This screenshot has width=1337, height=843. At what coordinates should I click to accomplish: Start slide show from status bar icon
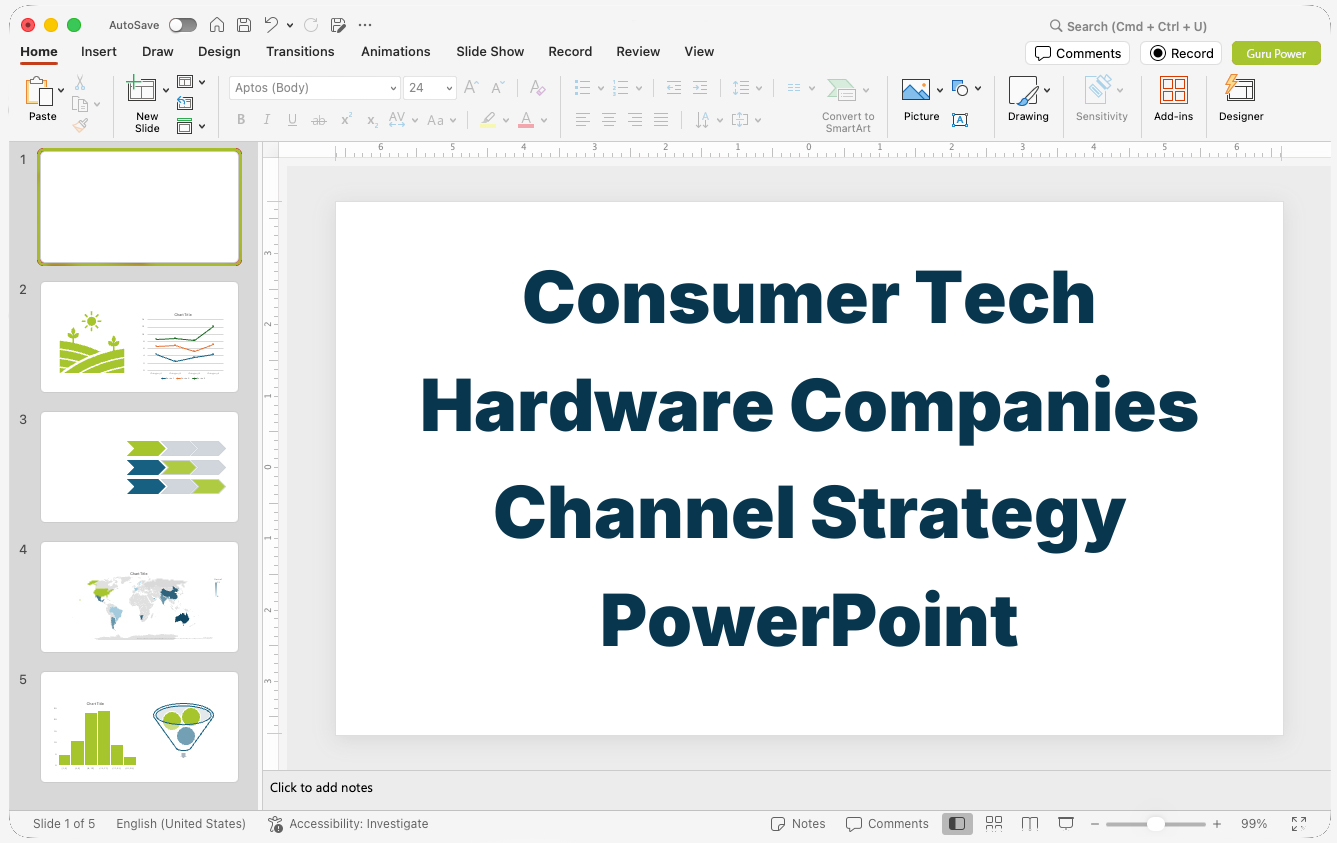point(1066,824)
